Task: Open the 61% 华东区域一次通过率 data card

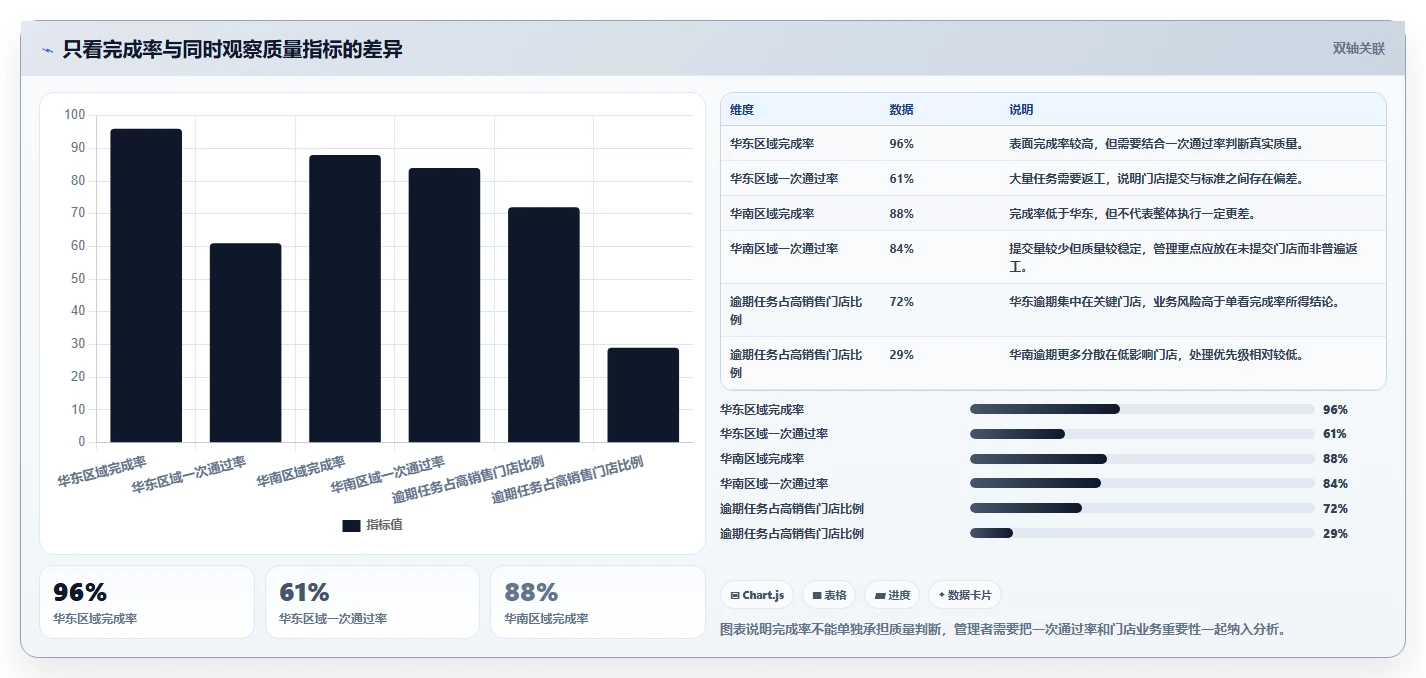Action: [x=372, y=602]
